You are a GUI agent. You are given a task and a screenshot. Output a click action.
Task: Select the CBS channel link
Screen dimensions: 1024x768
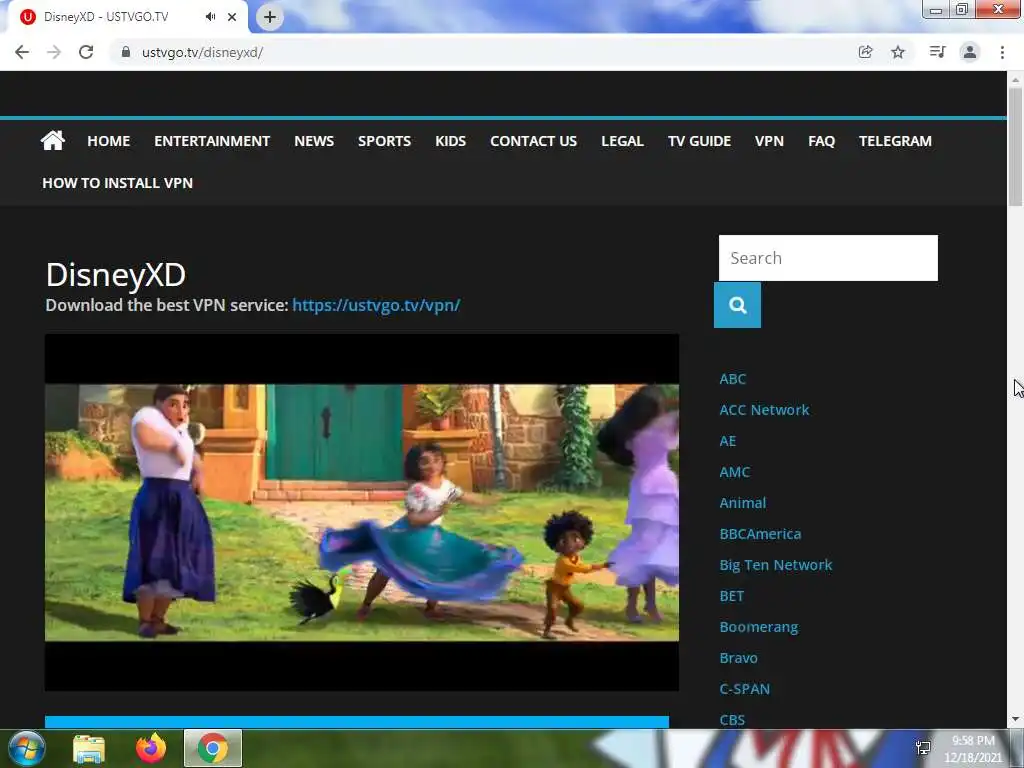pos(732,720)
